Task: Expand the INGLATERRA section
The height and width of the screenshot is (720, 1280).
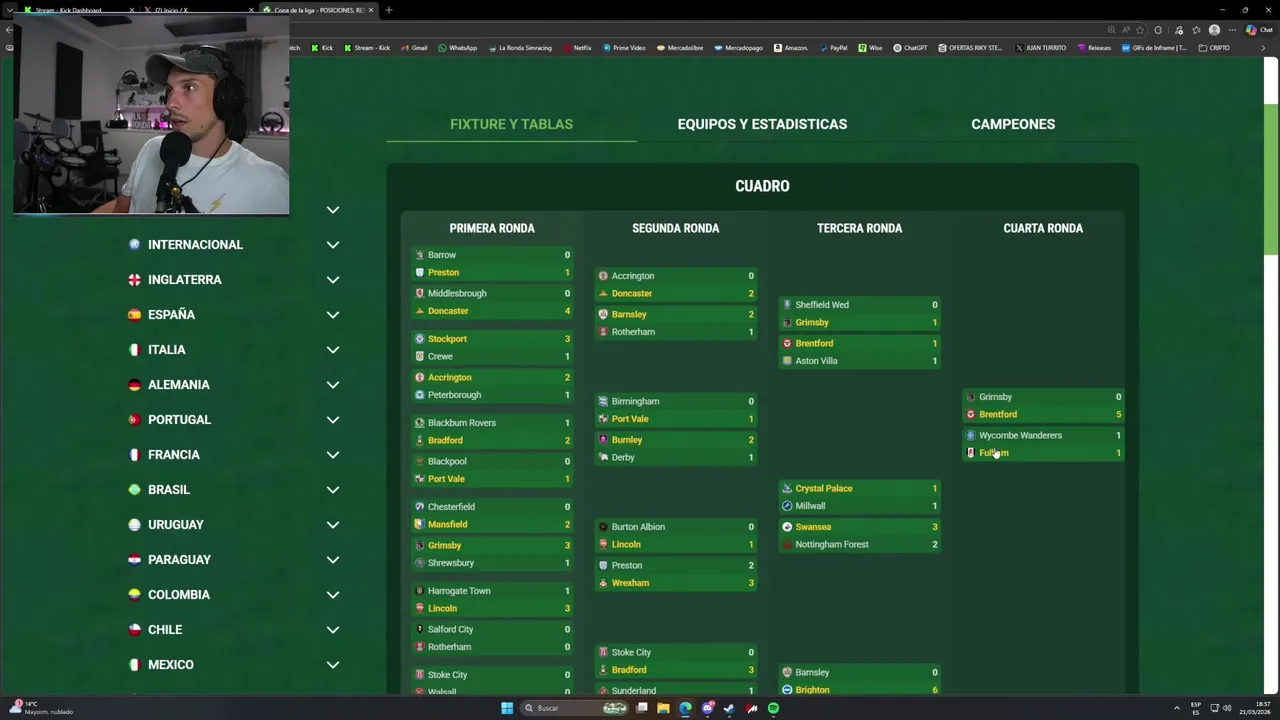Action: coord(235,279)
